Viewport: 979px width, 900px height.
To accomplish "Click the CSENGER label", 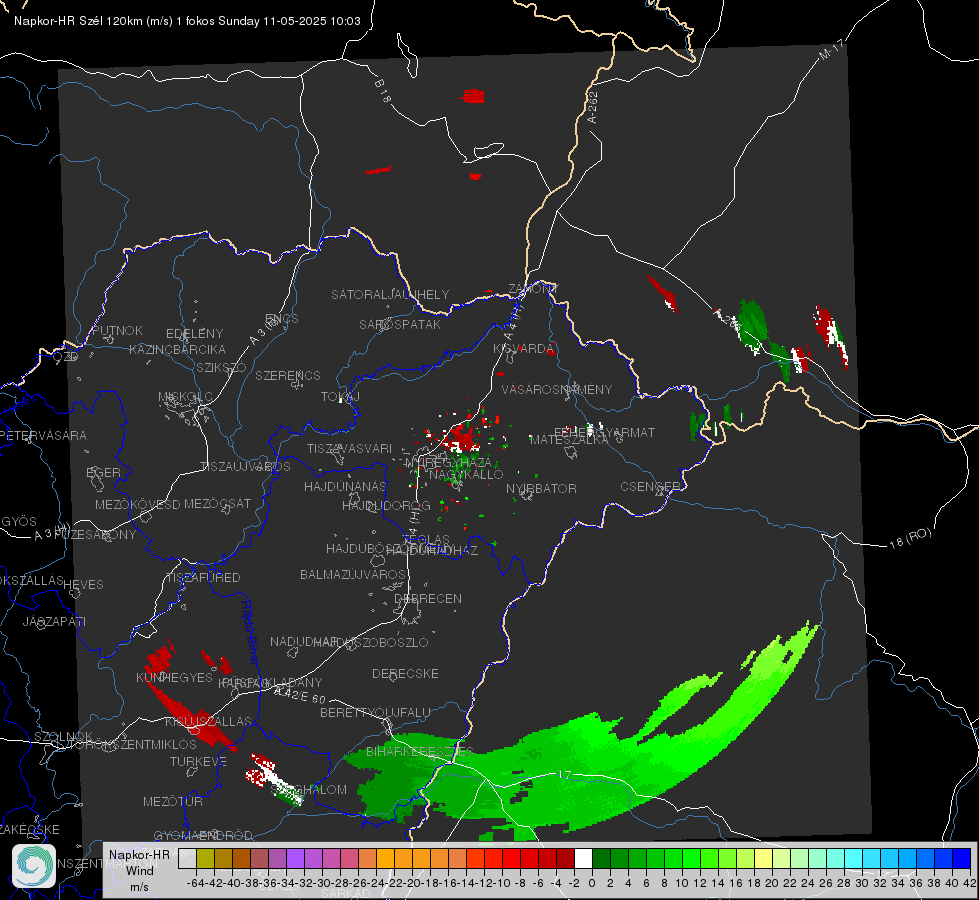I will pos(651,486).
